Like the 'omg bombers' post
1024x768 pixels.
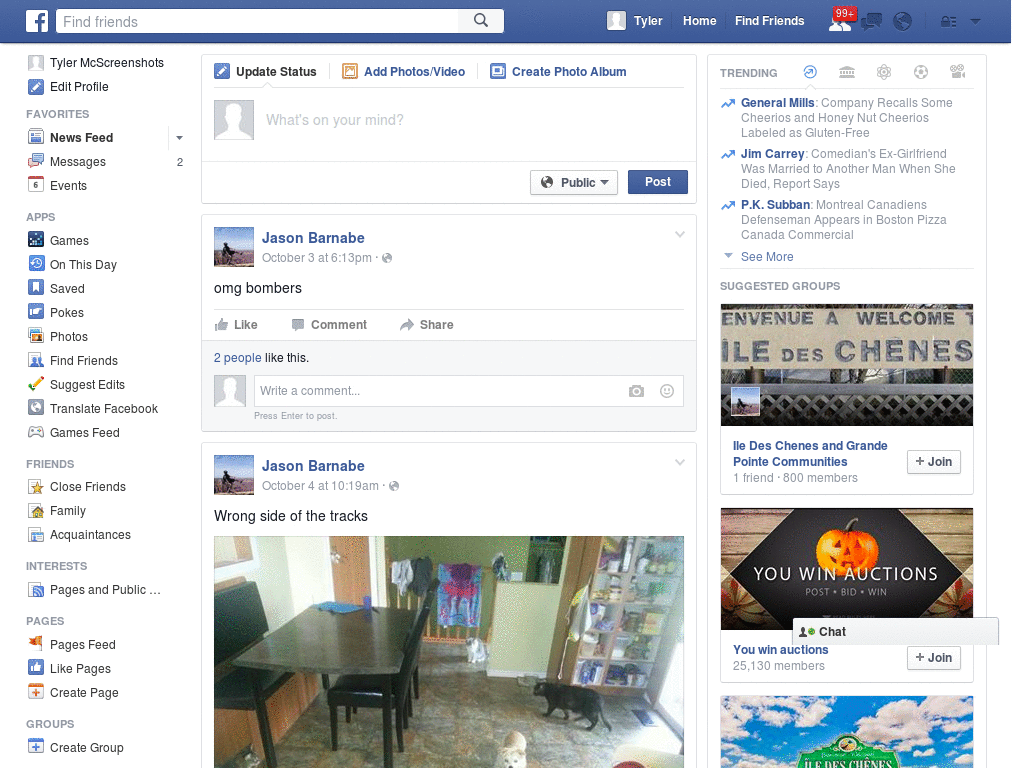[x=236, y=325]
